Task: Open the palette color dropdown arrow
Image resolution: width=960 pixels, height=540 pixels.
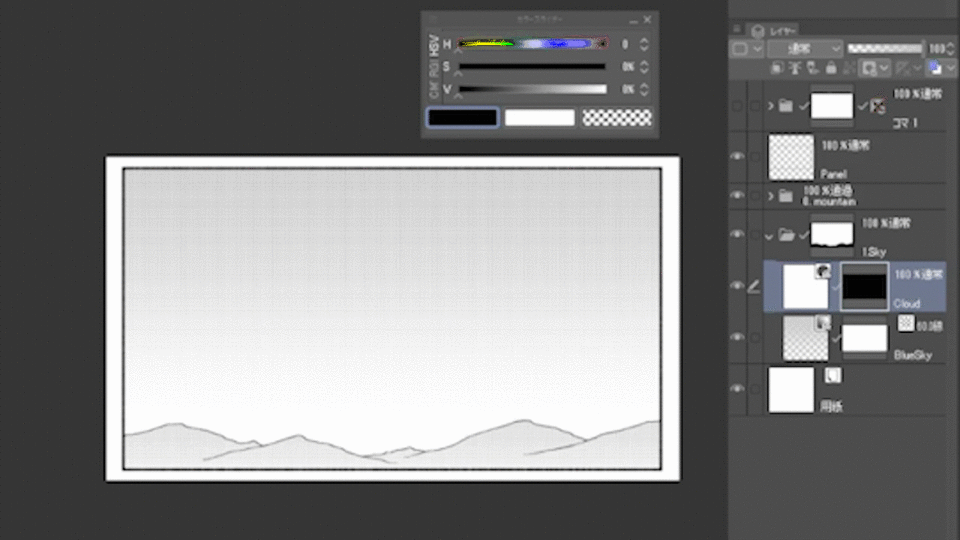Action: (757, 48)
